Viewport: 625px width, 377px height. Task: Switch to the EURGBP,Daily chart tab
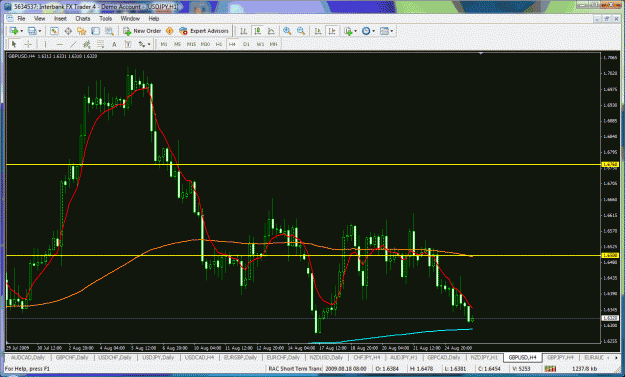240,357
